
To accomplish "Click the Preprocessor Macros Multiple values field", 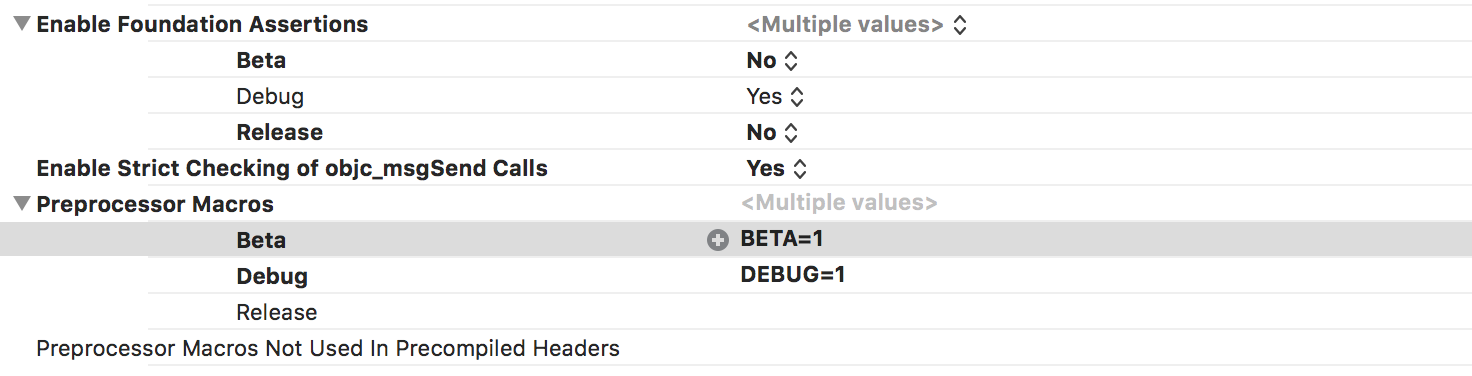I will click(839, 203).
